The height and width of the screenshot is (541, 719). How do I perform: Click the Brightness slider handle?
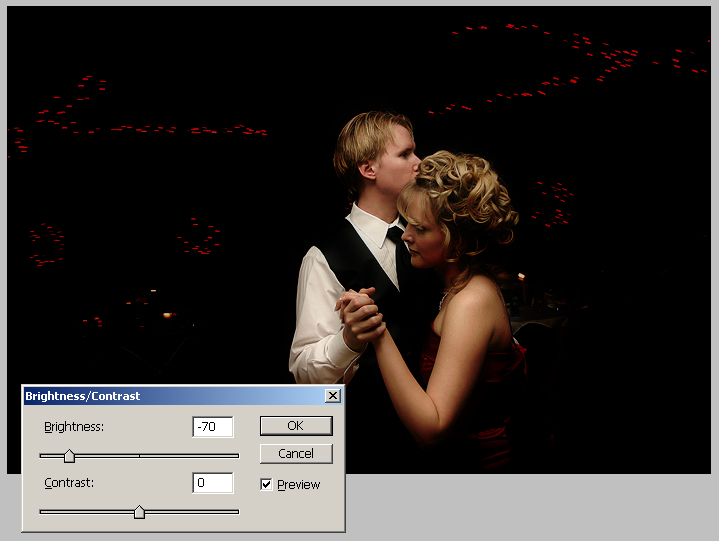[x=69, y=456]
